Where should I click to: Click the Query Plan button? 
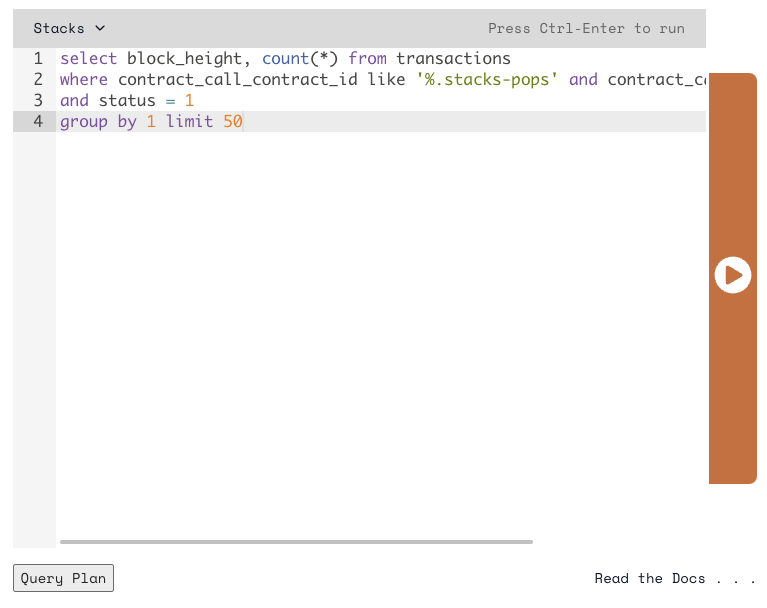click(64, 578)
